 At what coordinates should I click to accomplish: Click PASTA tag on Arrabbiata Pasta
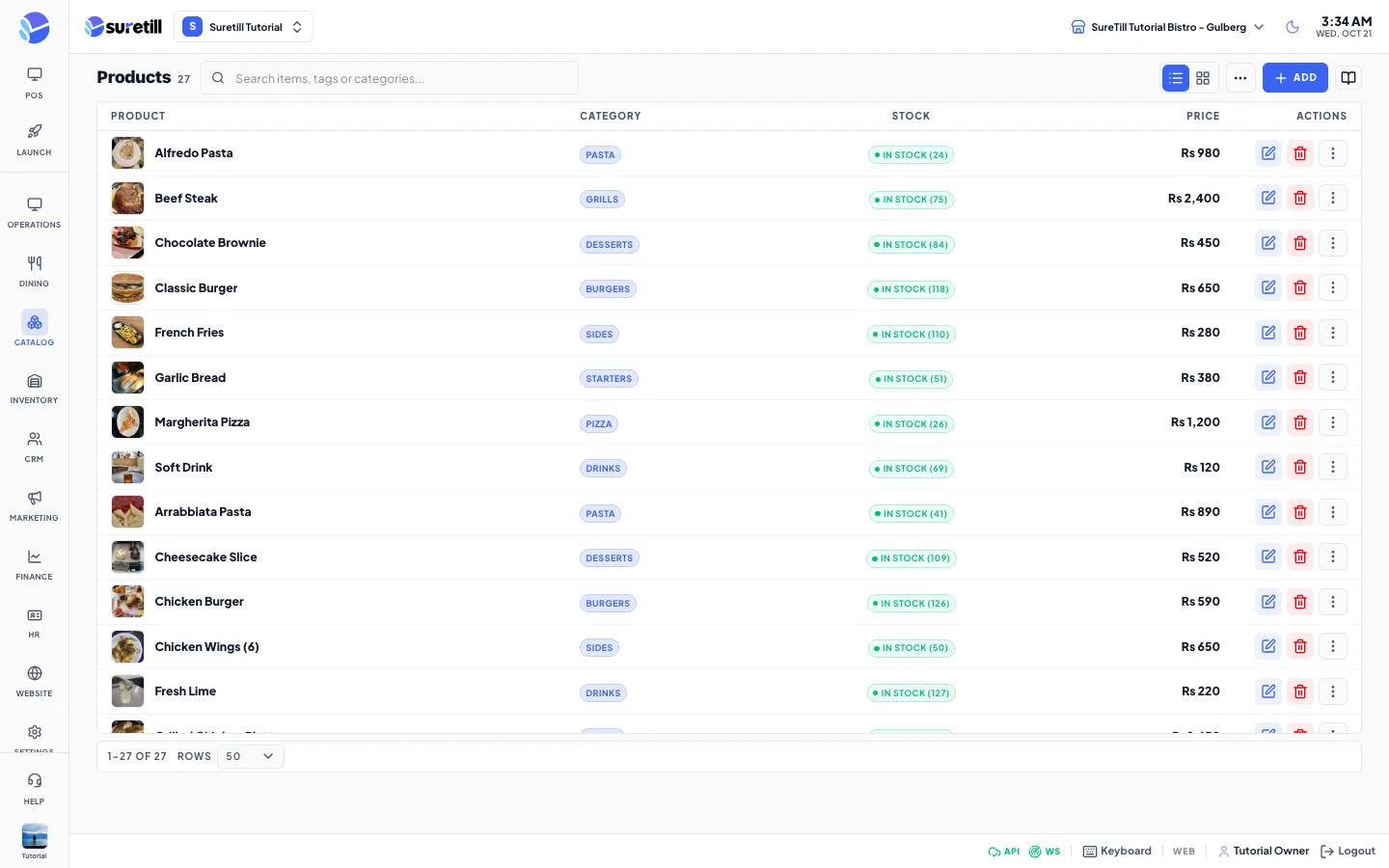coord(600,514)
